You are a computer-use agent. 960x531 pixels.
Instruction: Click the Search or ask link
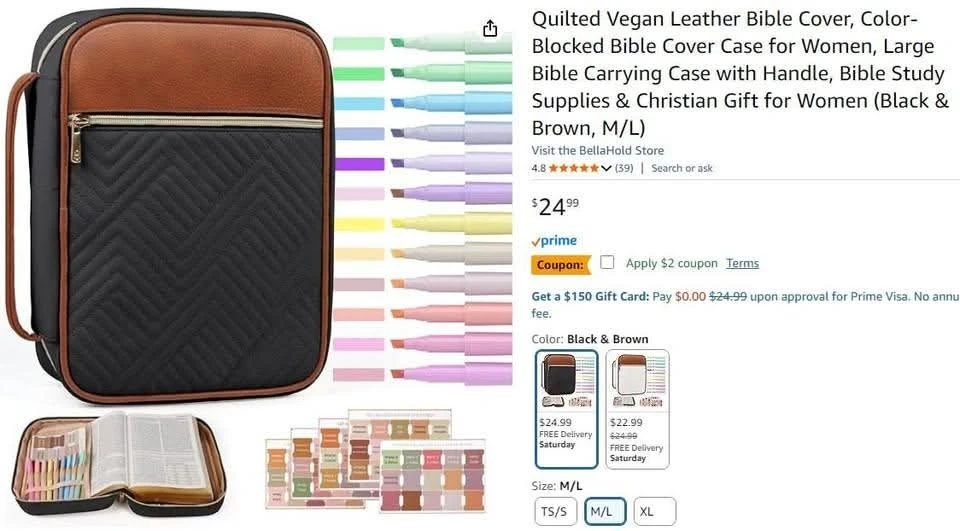click(681, 168)
